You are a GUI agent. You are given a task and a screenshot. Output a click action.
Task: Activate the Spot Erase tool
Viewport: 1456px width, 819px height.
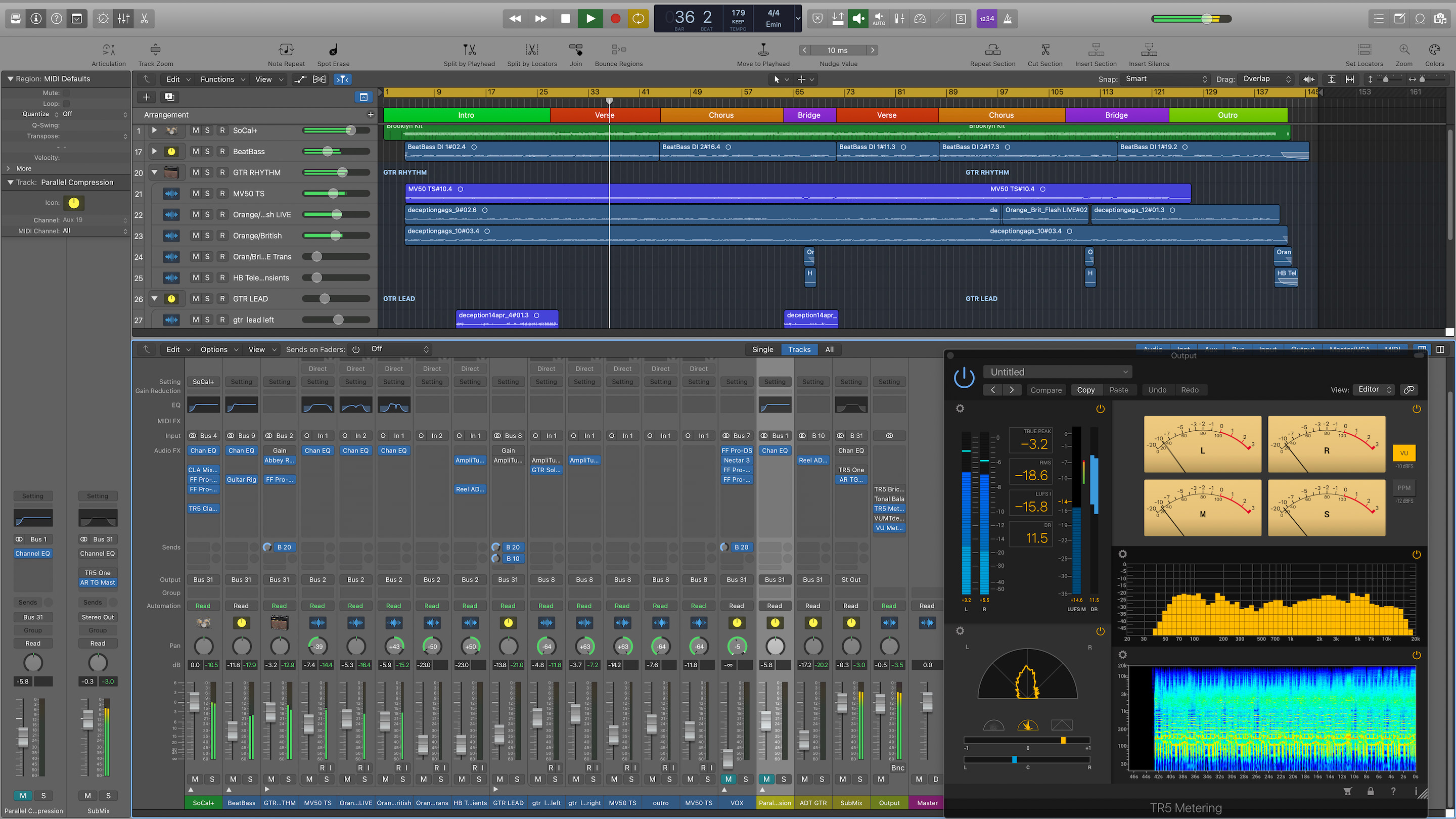(333, 55)
